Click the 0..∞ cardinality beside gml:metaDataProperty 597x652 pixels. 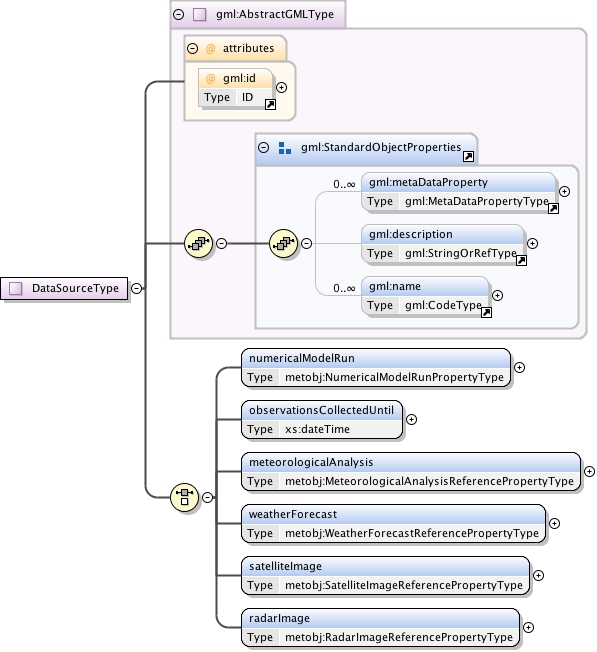pyautogui.click(x=344, y=184)
